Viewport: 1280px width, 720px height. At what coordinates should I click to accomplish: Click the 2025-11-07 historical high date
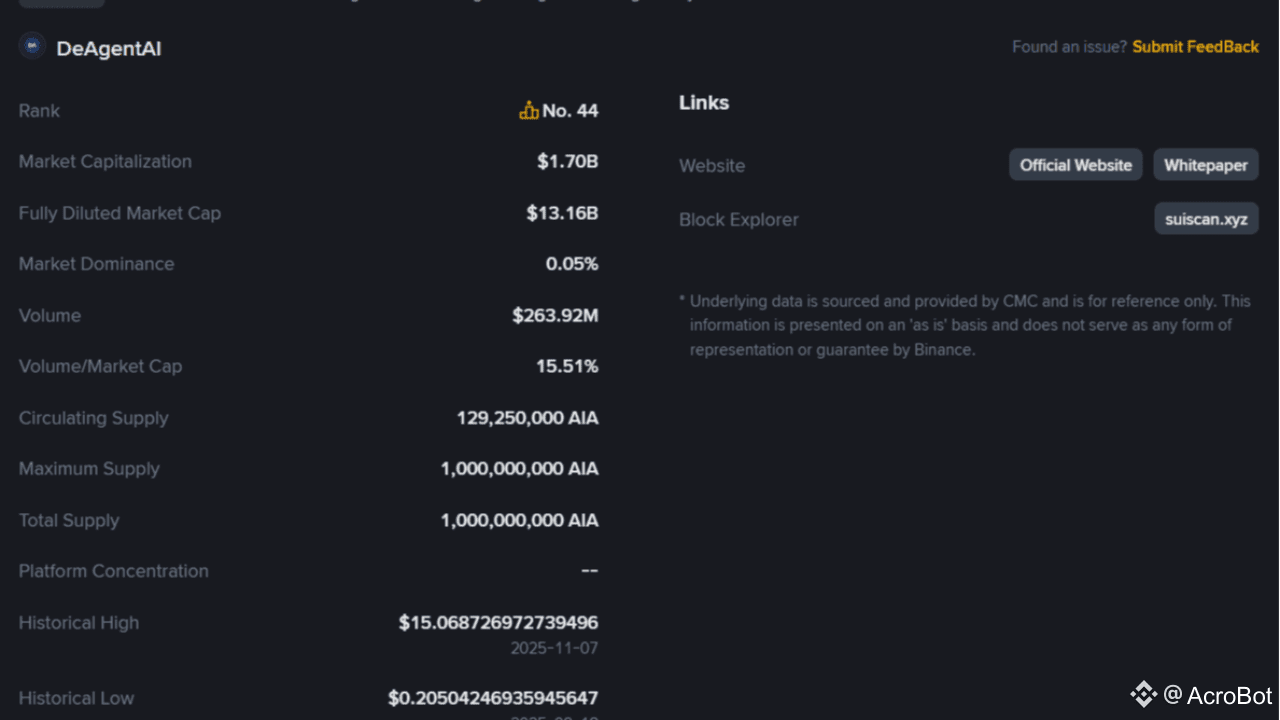pyautogui.click(x=554, y=648)
